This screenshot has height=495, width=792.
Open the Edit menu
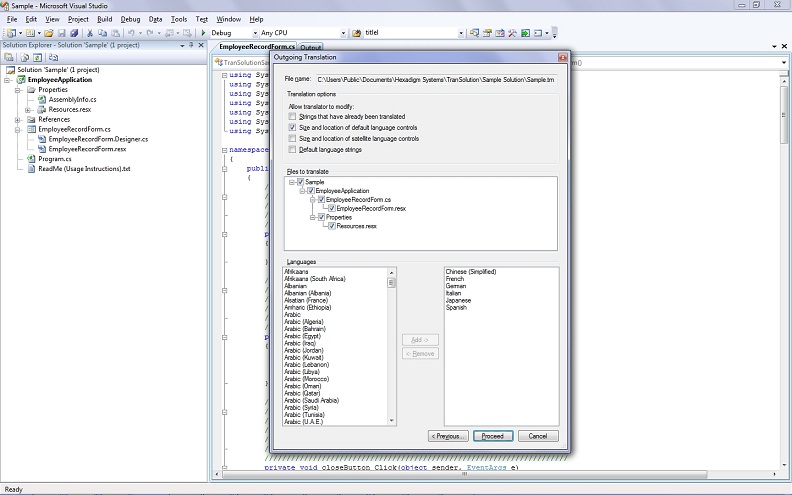(x=31, y=19)
